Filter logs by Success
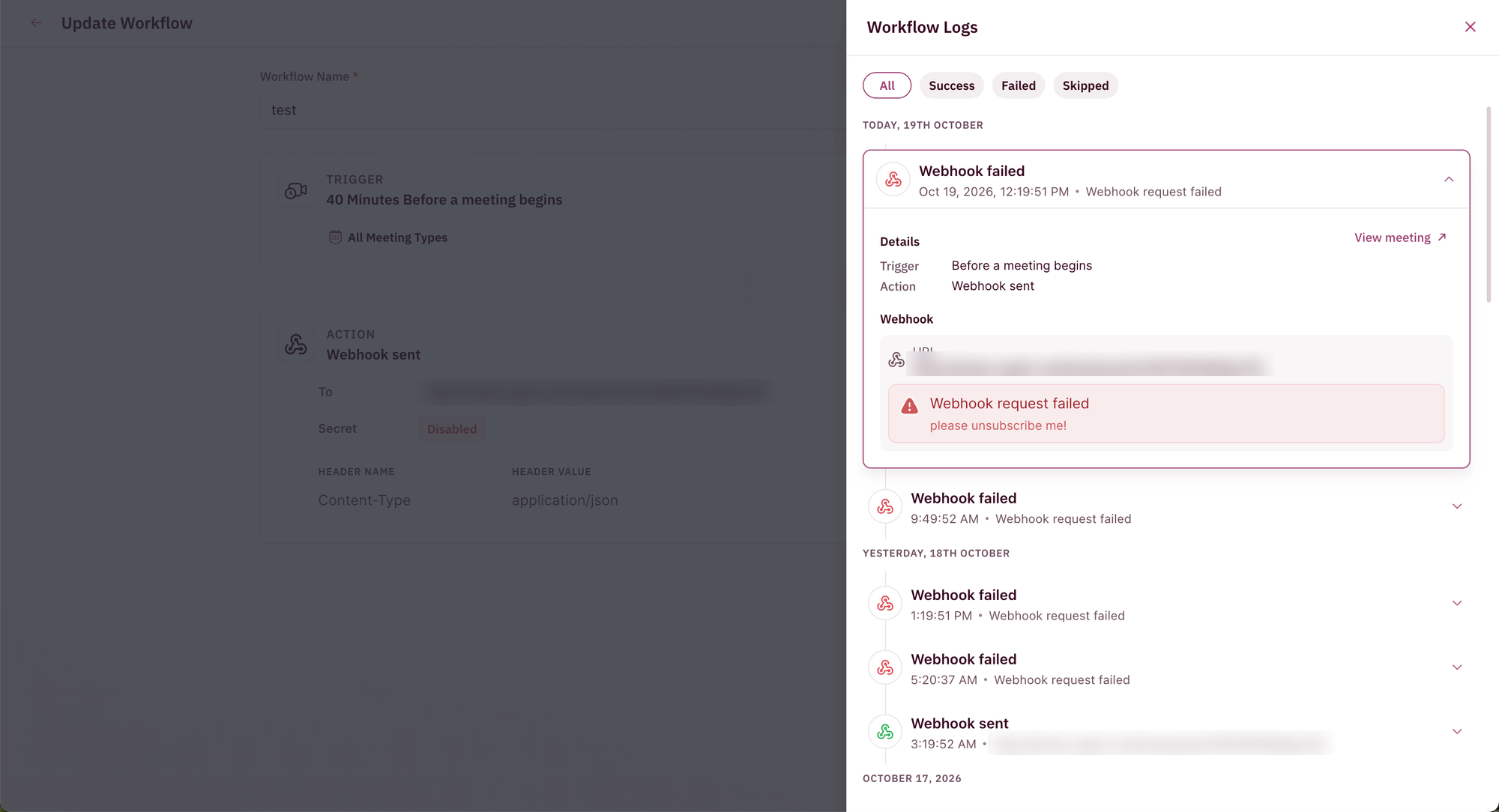Image resolution: width=1499 pixels, height=812 pixels. pos(951,85)
